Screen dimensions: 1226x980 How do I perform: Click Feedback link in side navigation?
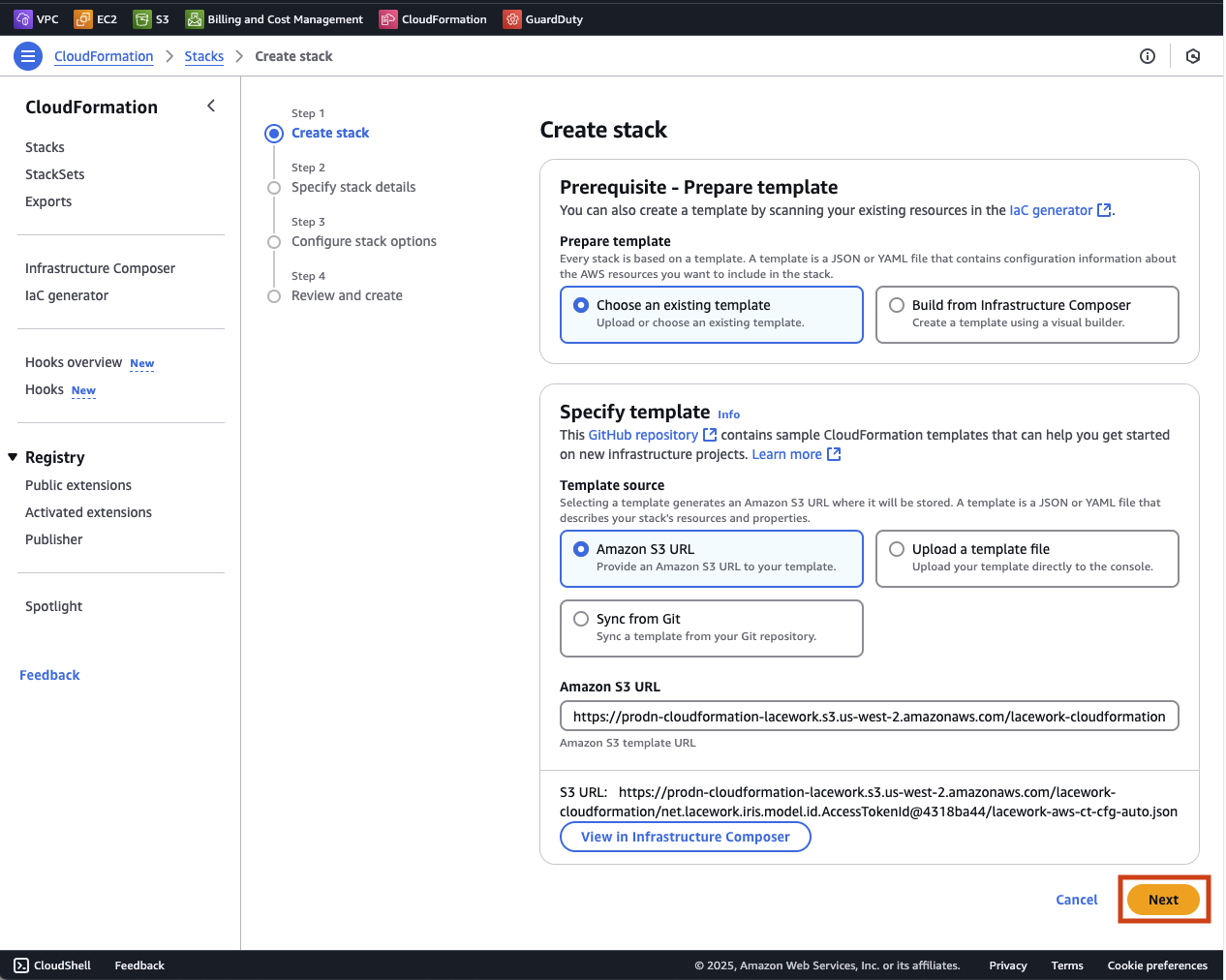[49, 675]
